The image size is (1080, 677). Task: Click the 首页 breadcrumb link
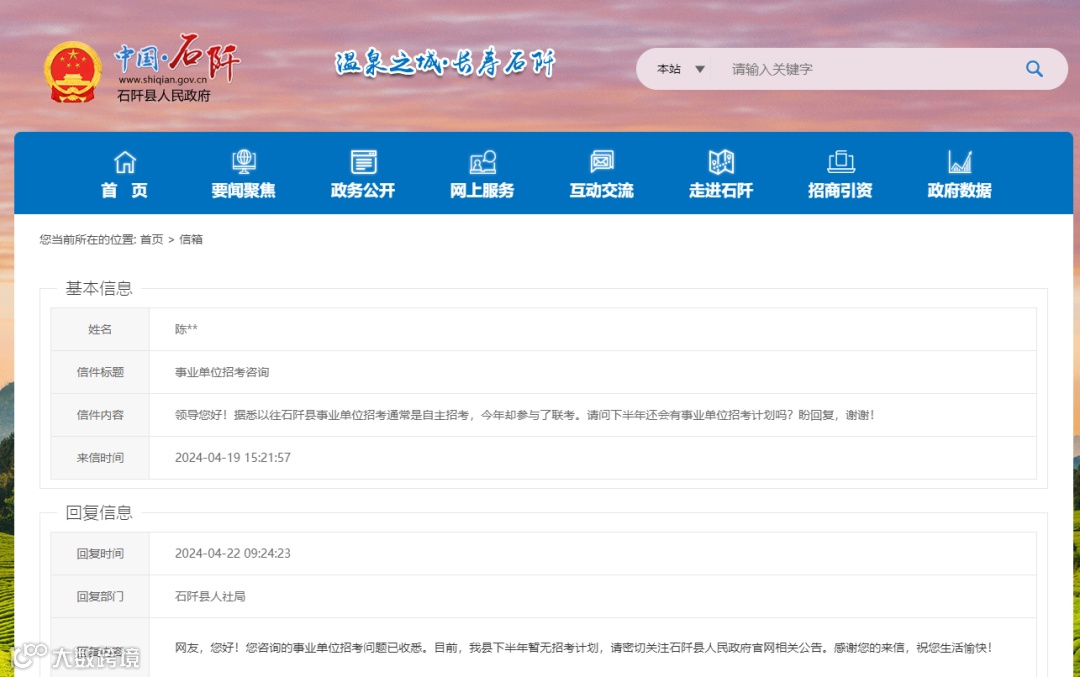152,239
